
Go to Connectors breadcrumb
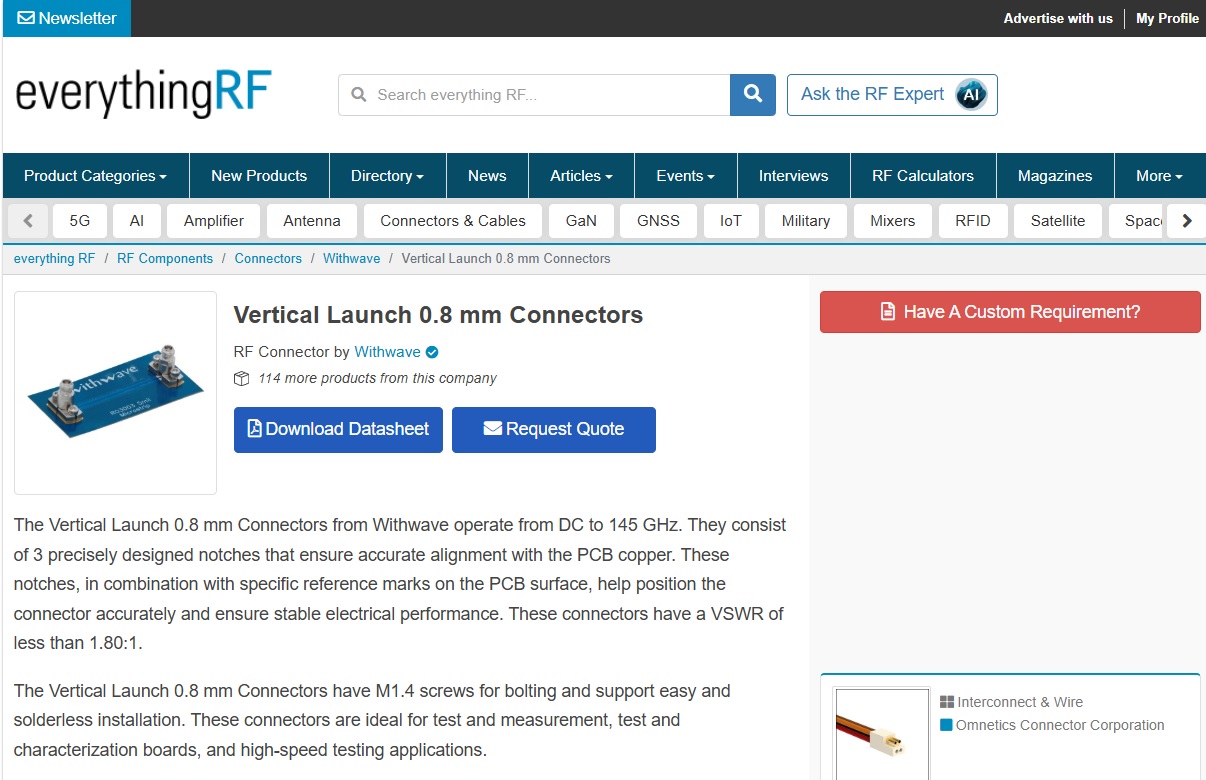(x=268, y=258)
